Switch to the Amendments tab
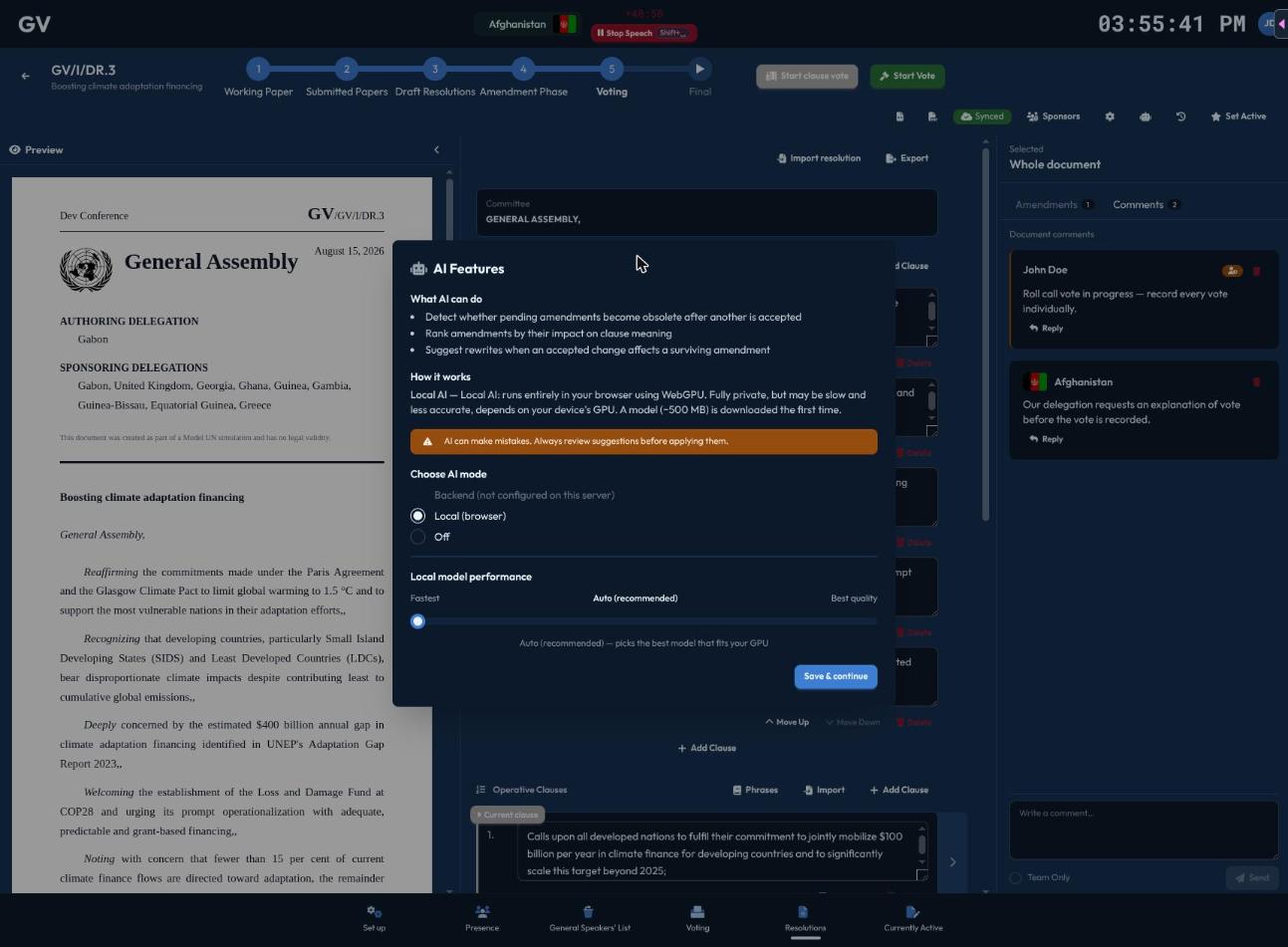Image resolution: width=1288 pixels, height=947 pixels. tap(1053, 205)
